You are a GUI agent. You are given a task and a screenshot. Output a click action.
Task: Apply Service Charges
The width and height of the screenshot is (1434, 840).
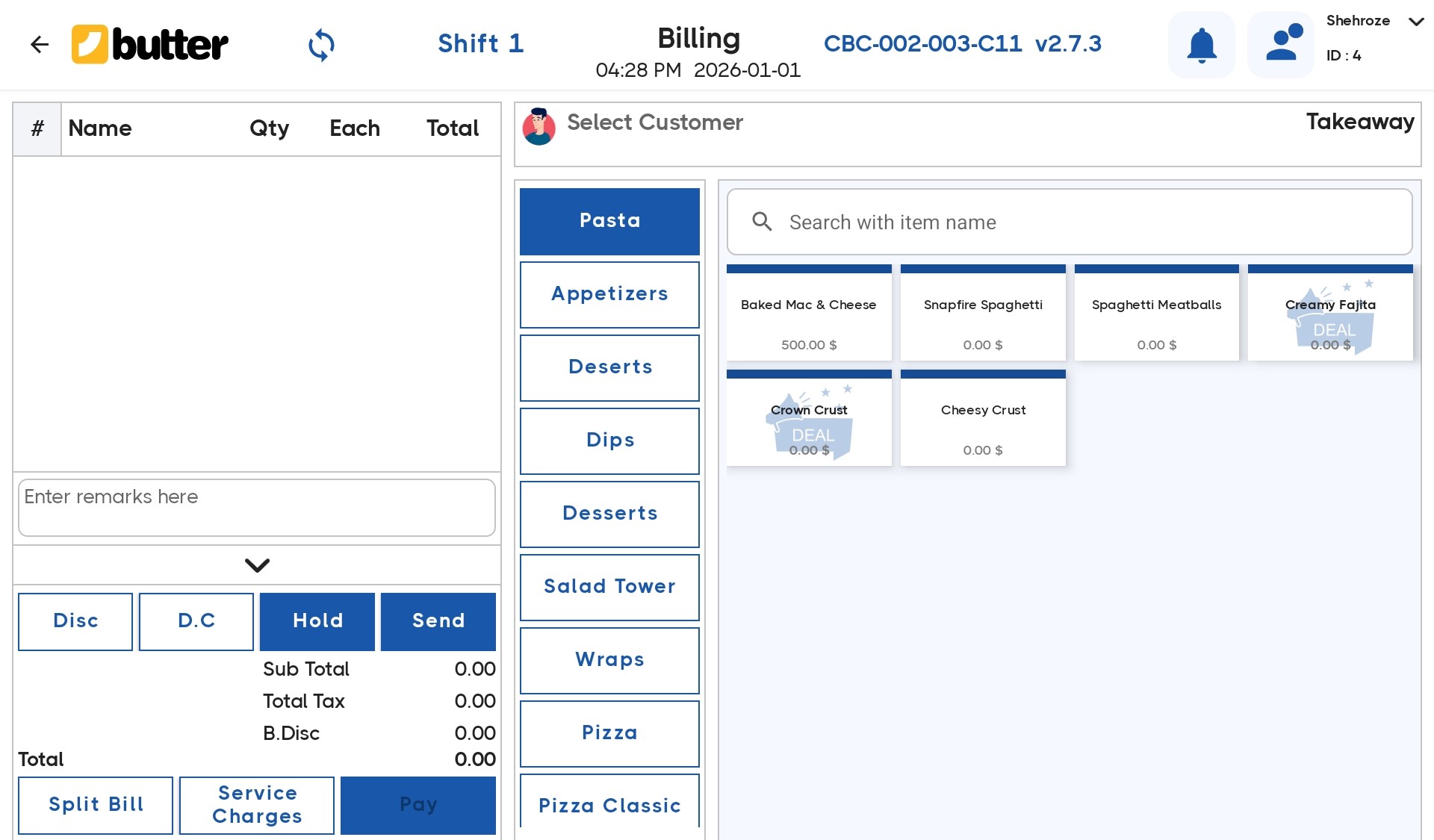tap(256, 805)
